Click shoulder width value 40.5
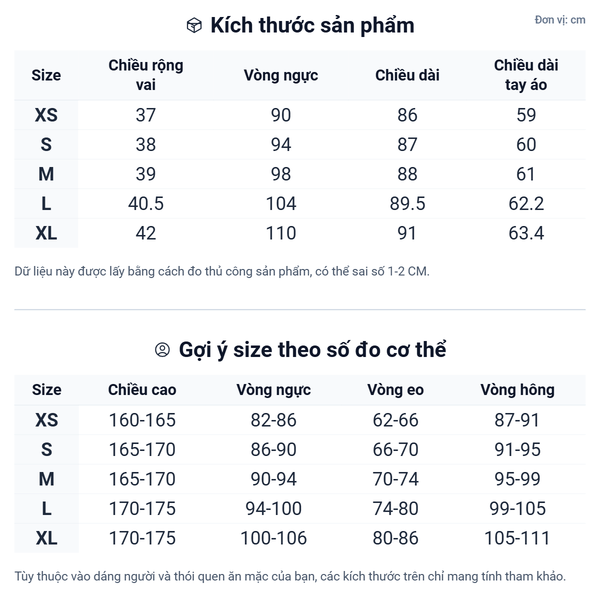Viewport: 600px width, 600px height. pos(146,204)
